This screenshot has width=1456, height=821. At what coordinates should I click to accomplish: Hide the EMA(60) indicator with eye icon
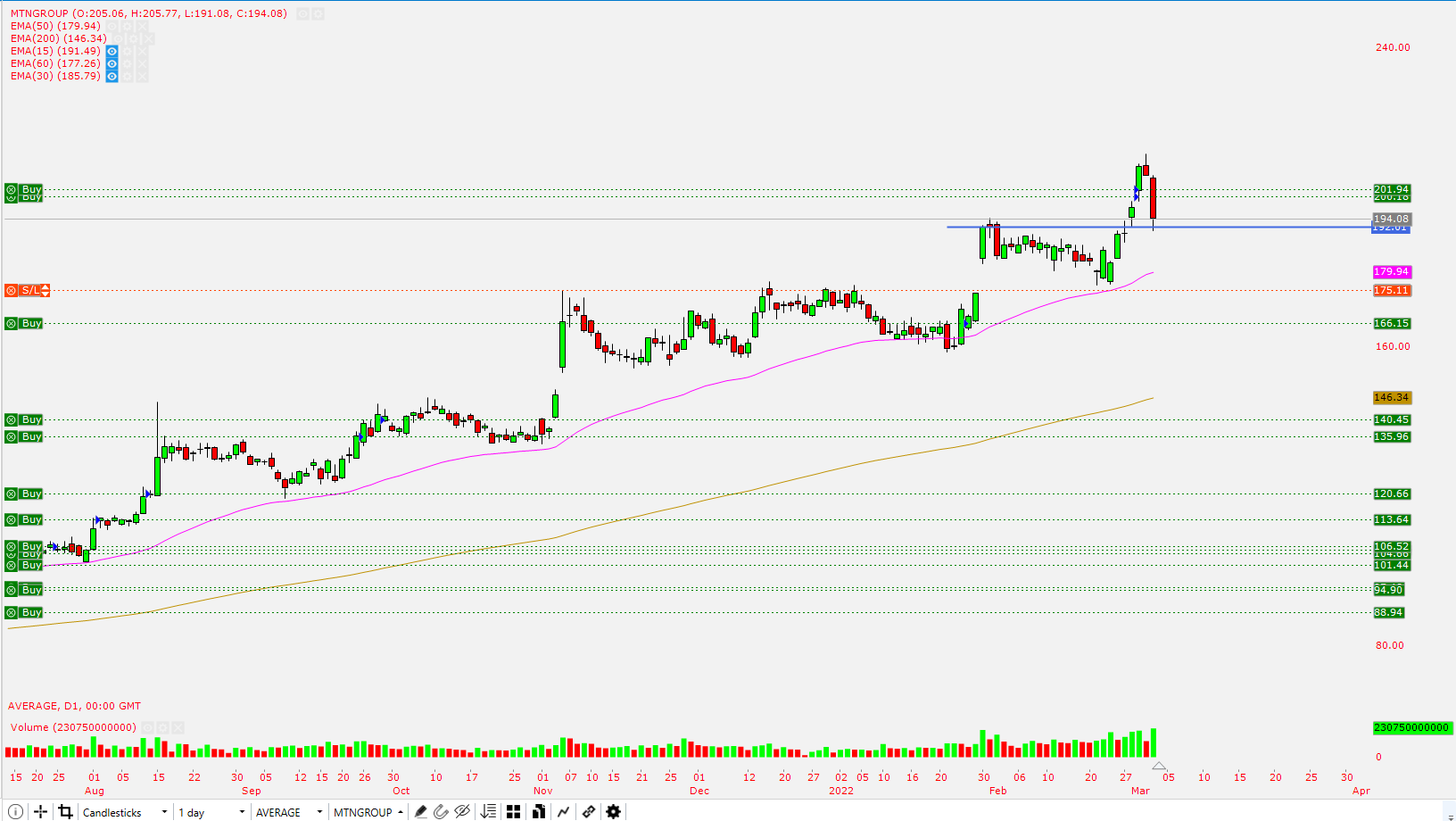pyautogui.click(x=112, y=63)
